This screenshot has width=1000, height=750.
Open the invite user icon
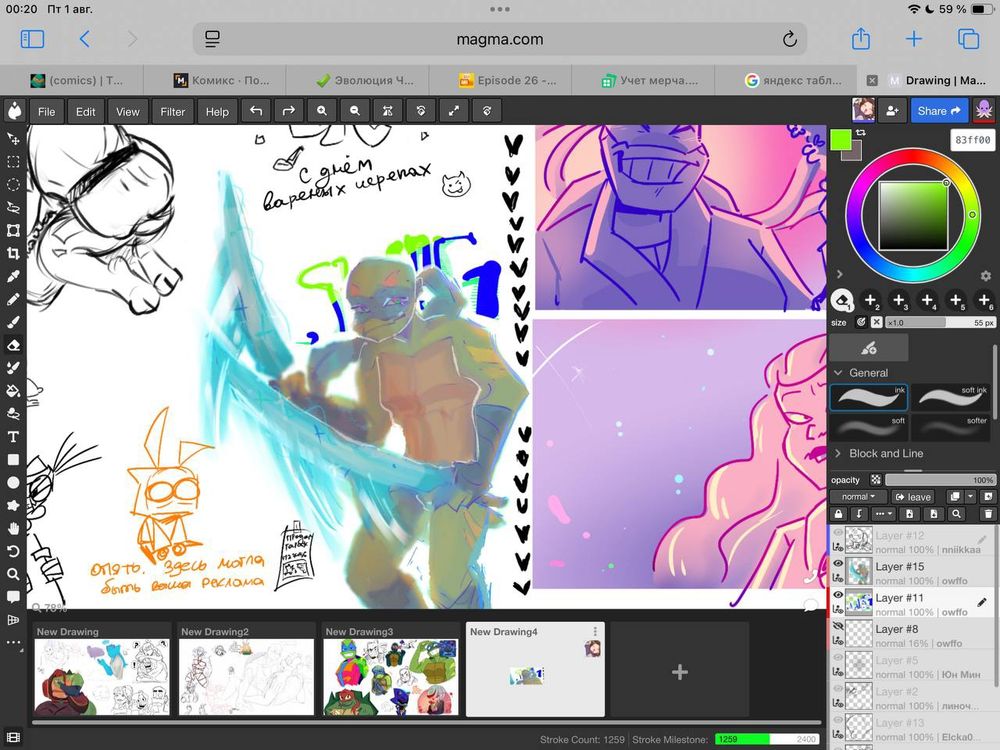(x=892, y=111)
